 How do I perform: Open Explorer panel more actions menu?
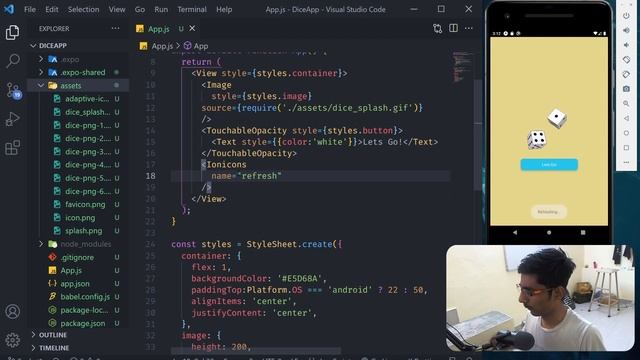coord(116,28)
